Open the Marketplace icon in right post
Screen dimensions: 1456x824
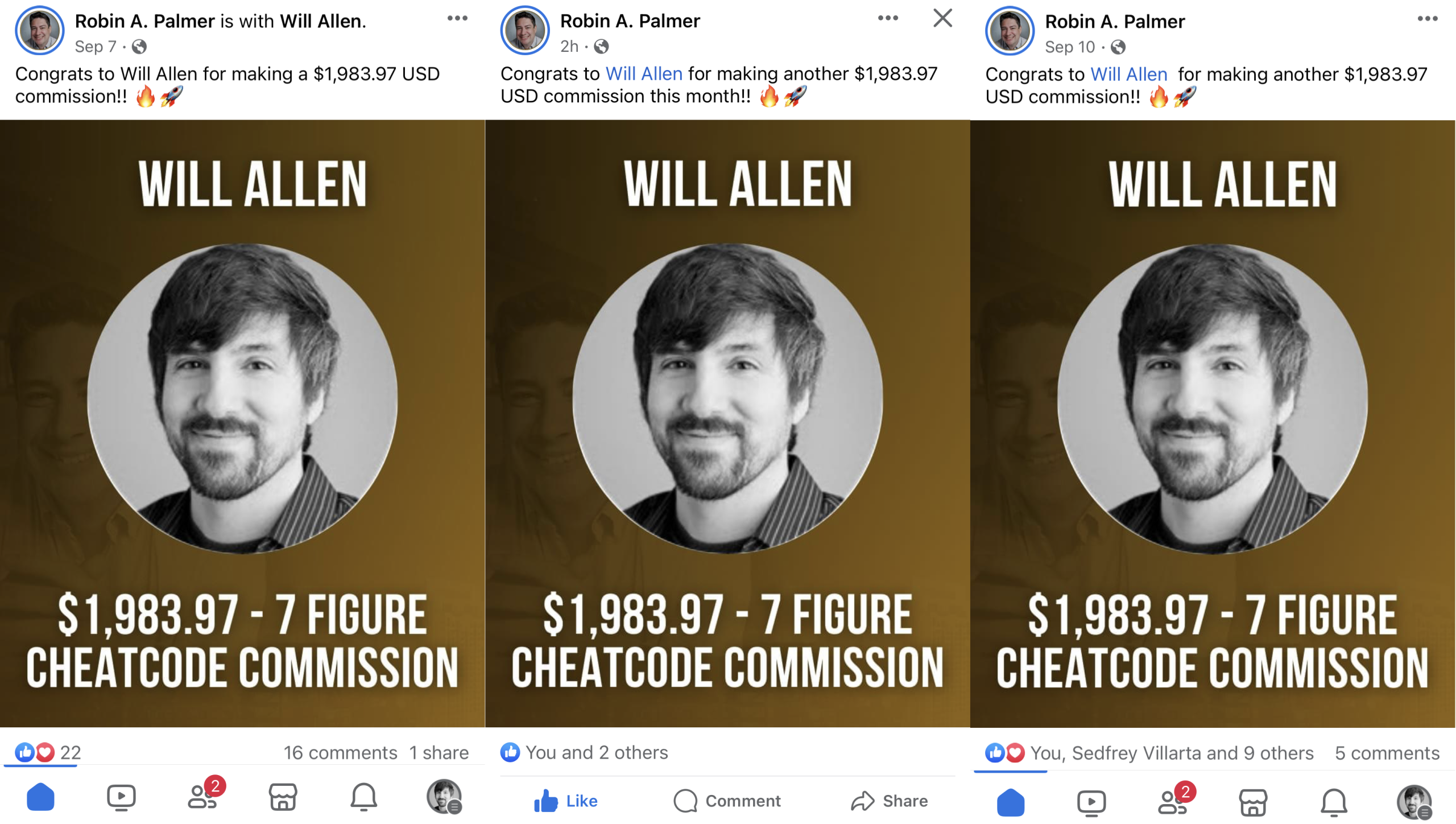[x=1253, y=803]
